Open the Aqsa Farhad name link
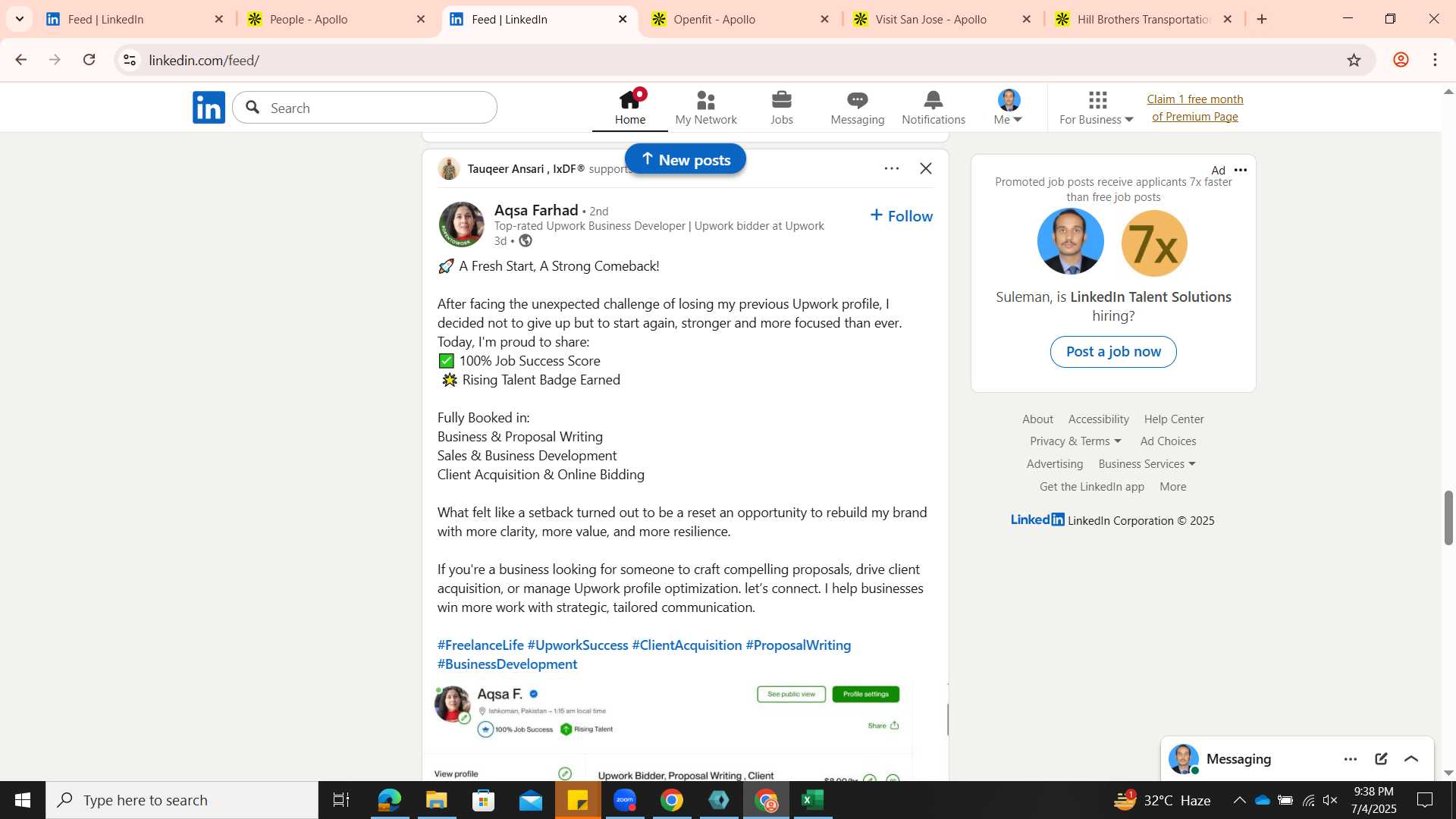The height and width of the screenshot is (819, 1456). (x=535, y=210)
